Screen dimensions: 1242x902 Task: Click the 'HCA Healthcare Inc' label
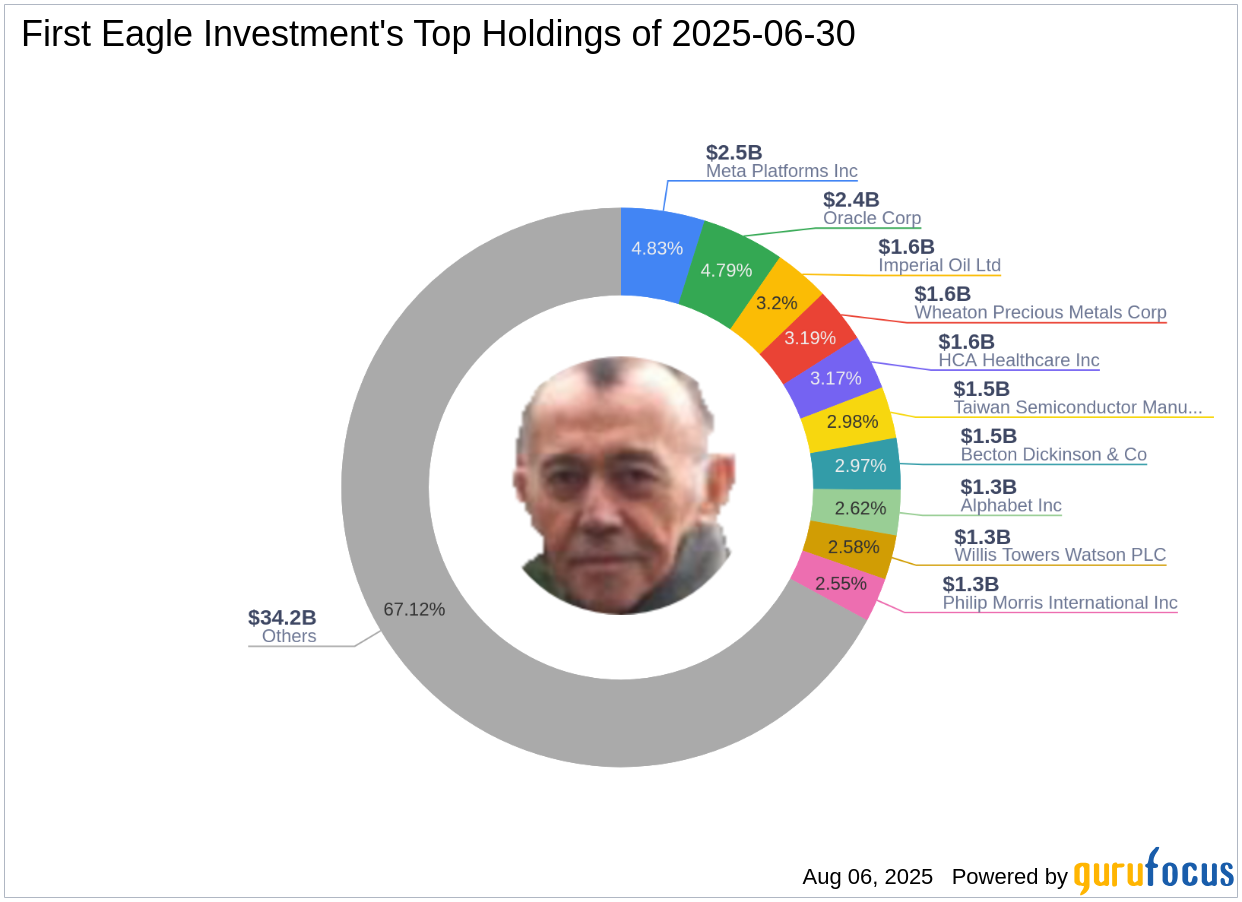click(x=1018, y=360)
